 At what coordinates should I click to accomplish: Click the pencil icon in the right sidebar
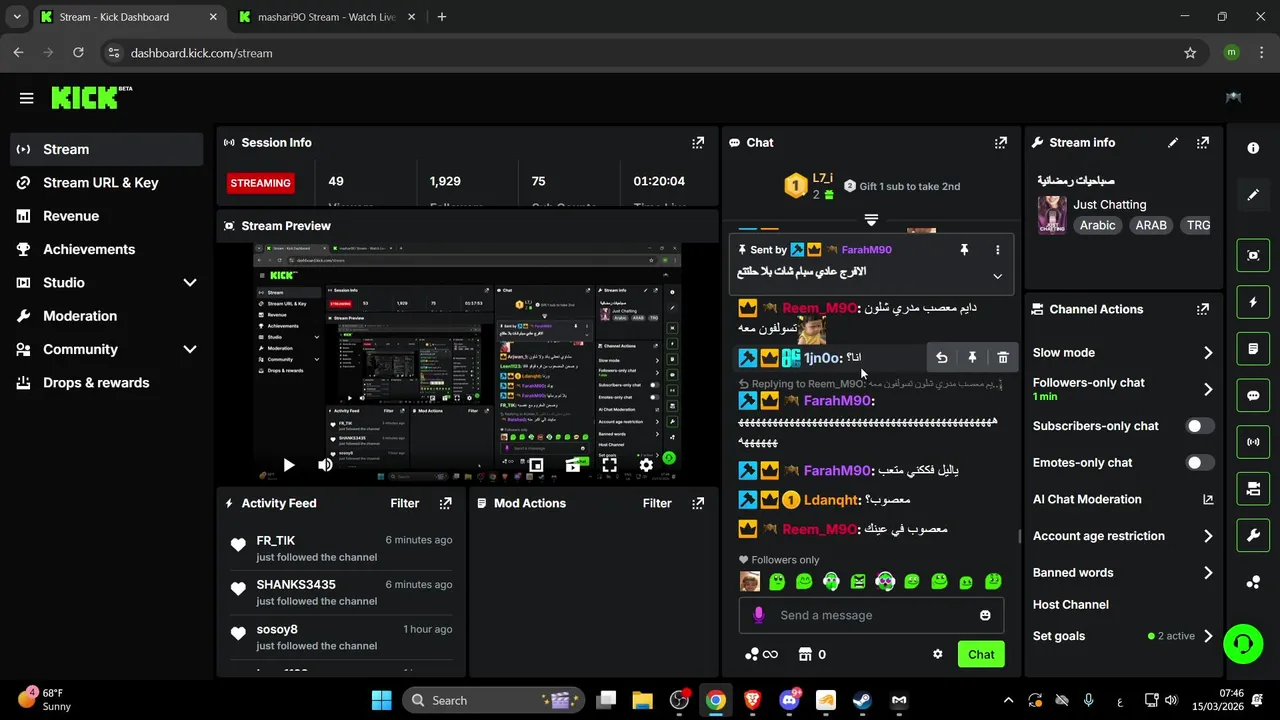pyautogui.click(x=1253, y=195)
